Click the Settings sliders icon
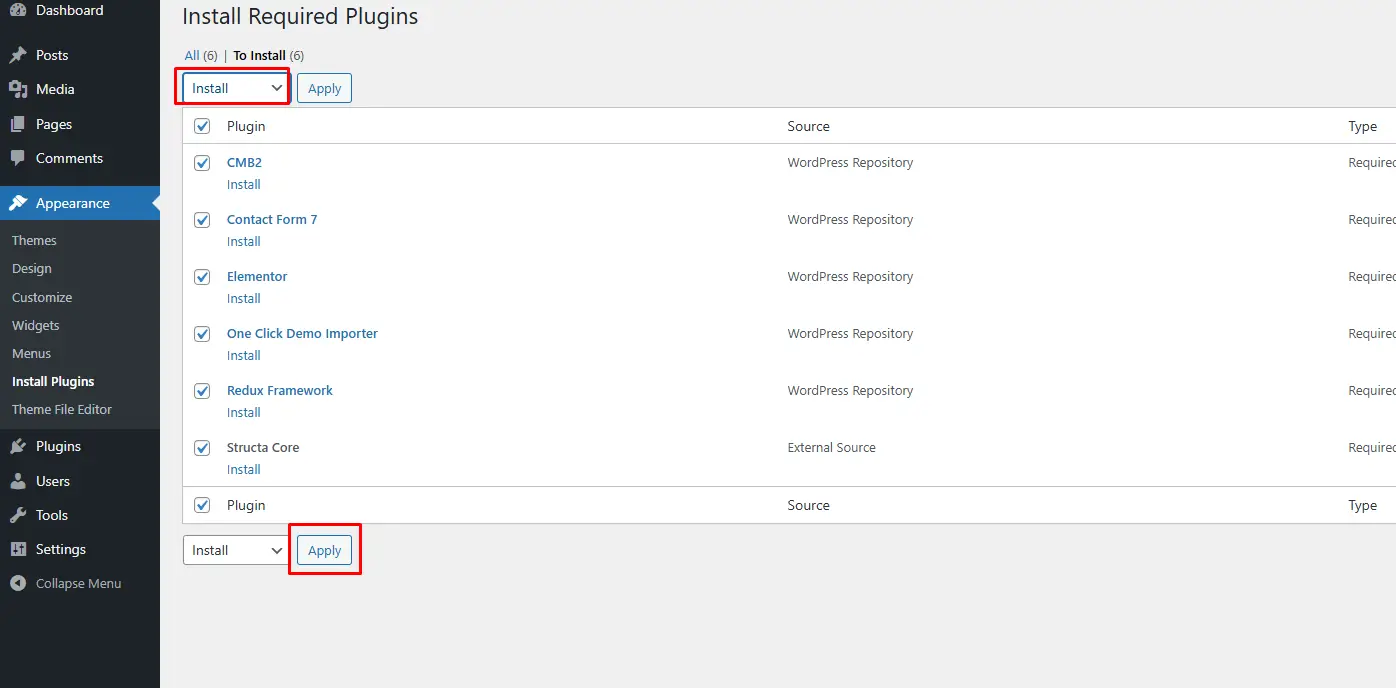Viewport: 1396px width, 688px height. (x=18, y=549)
